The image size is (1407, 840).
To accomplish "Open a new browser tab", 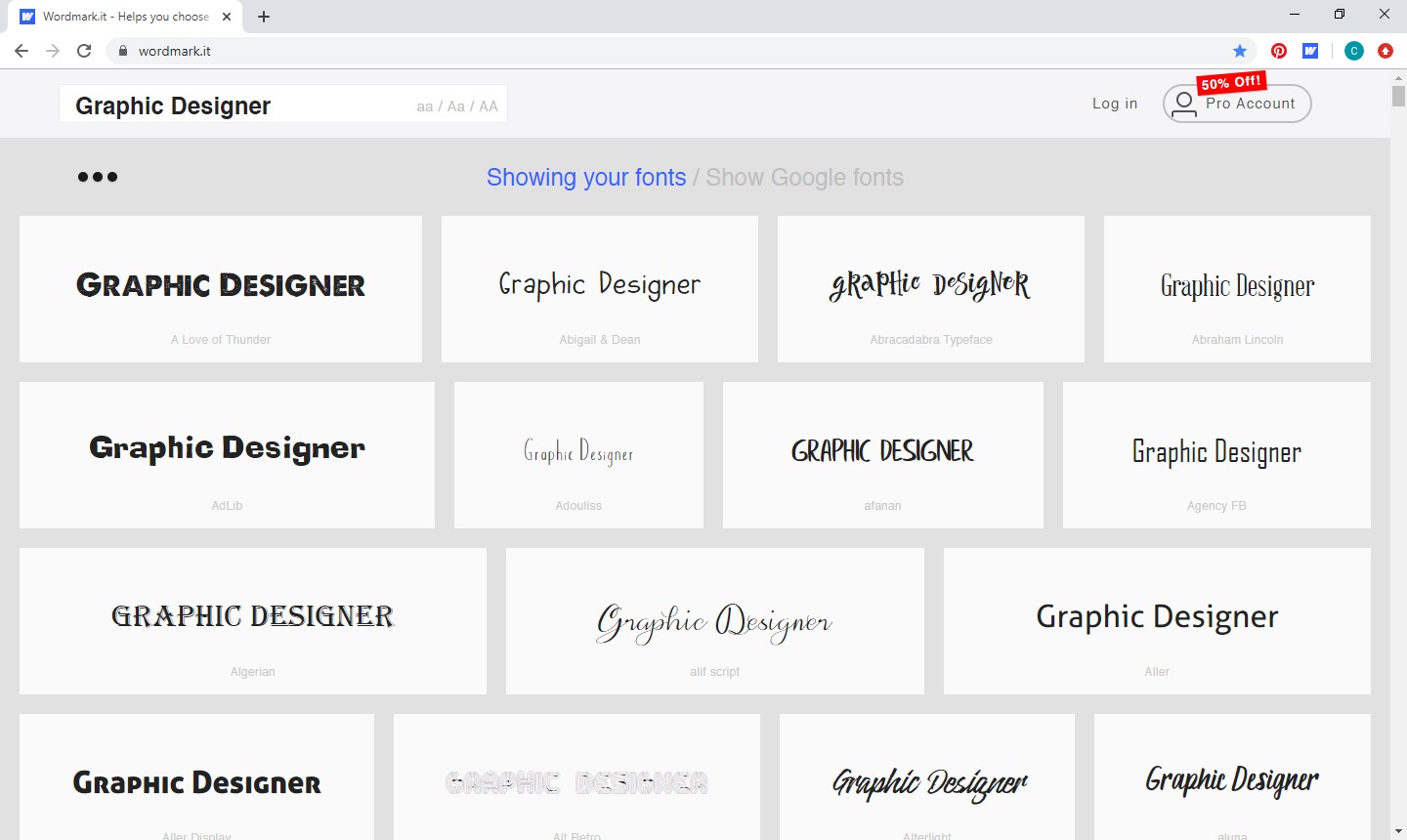I will coord(264,17).
